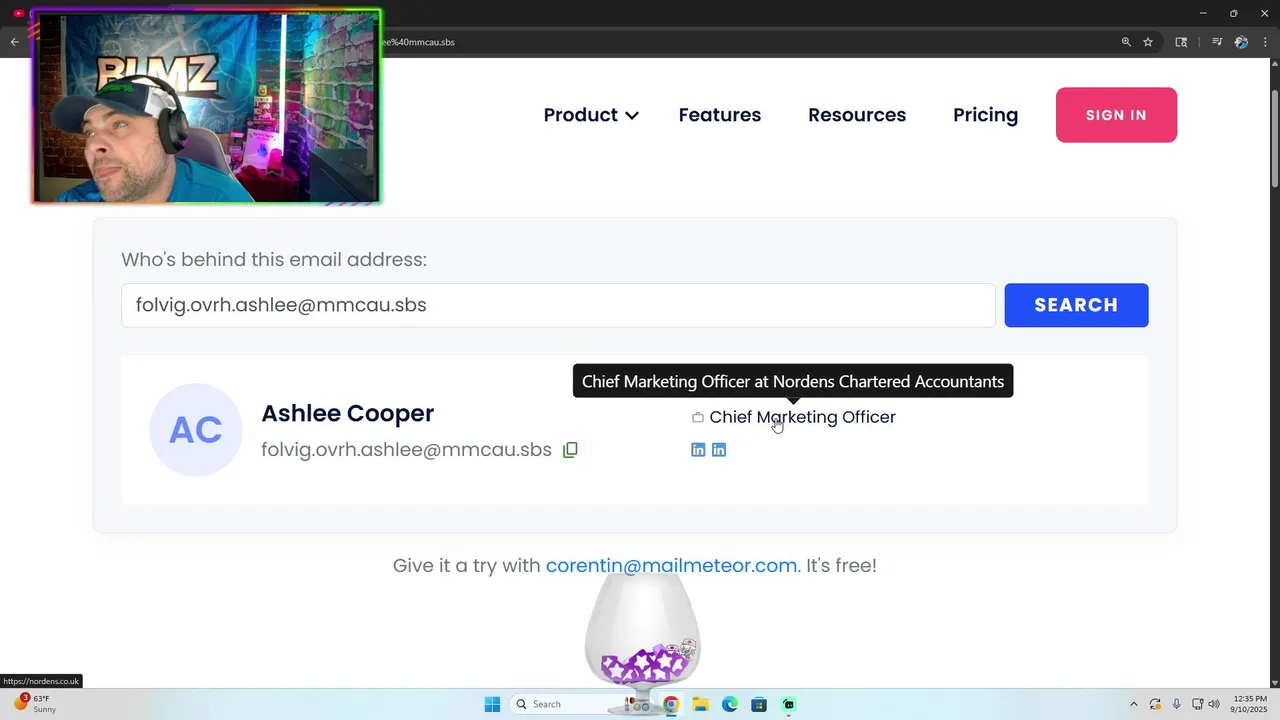Open Google Chrome from the taskbar
The height and width of the screenshot is (720, 1280).
click(x=671, y=704)
